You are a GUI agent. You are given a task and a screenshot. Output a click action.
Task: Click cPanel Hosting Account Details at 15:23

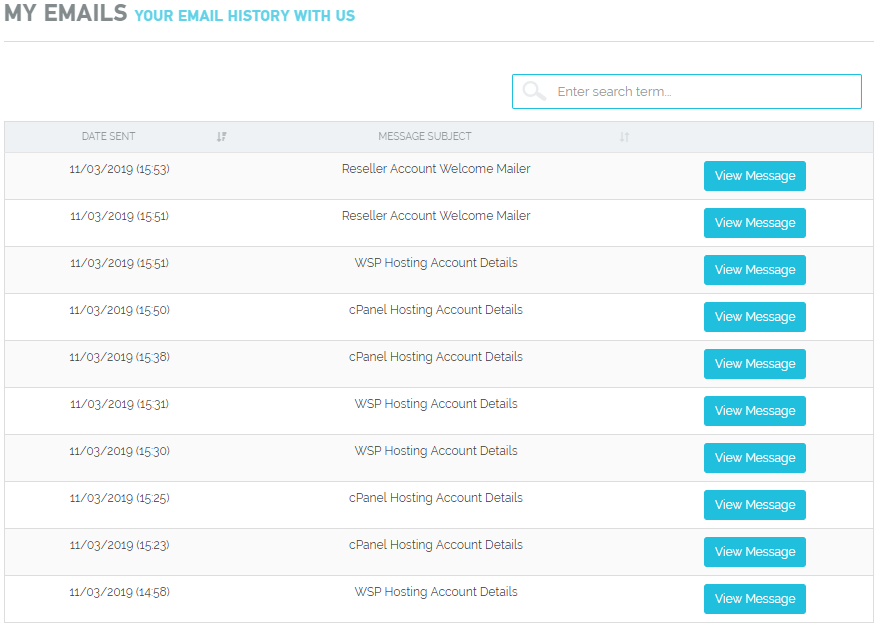tap(436, 545)
